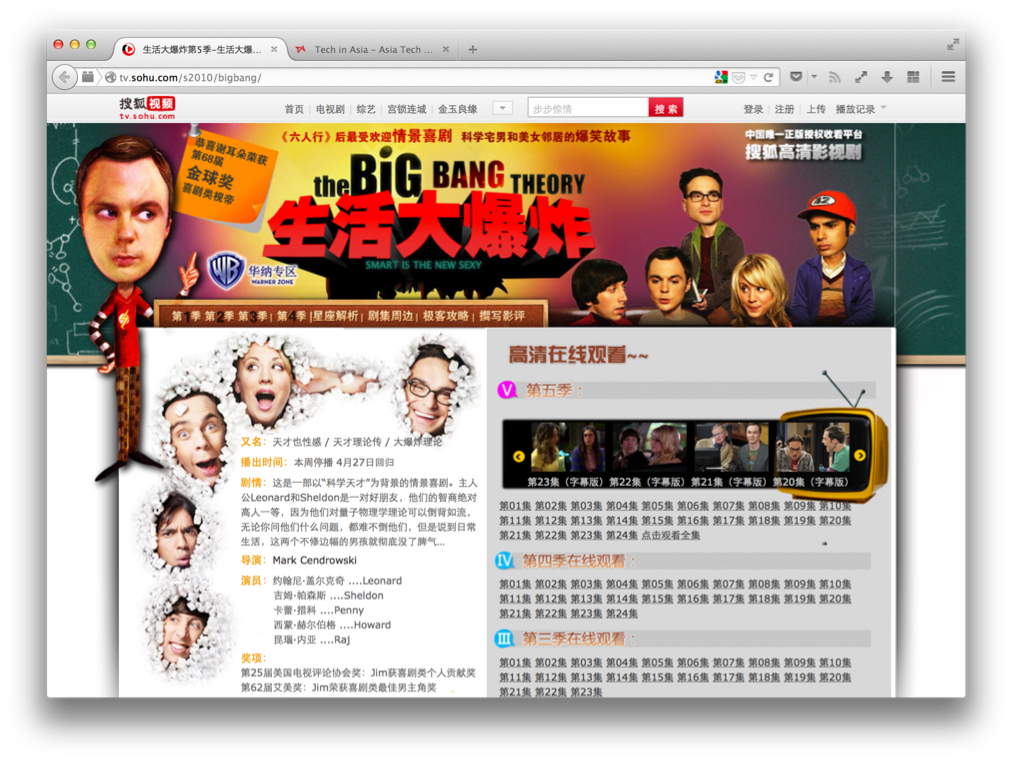This screenshot has width=1012, height=762.
Task: Open 星座解析 in banner menu
Action: pos(336,316)
